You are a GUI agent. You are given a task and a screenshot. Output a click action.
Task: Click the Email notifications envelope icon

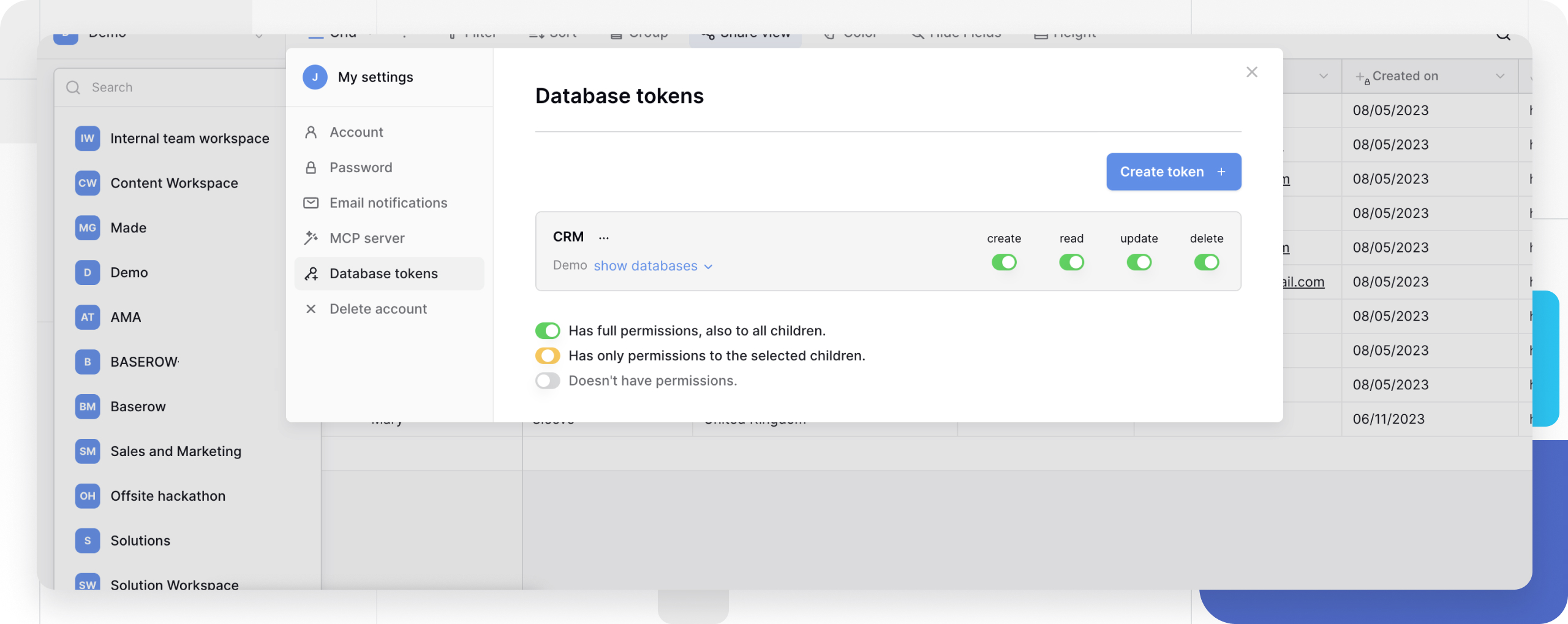[x=311, y=203]
